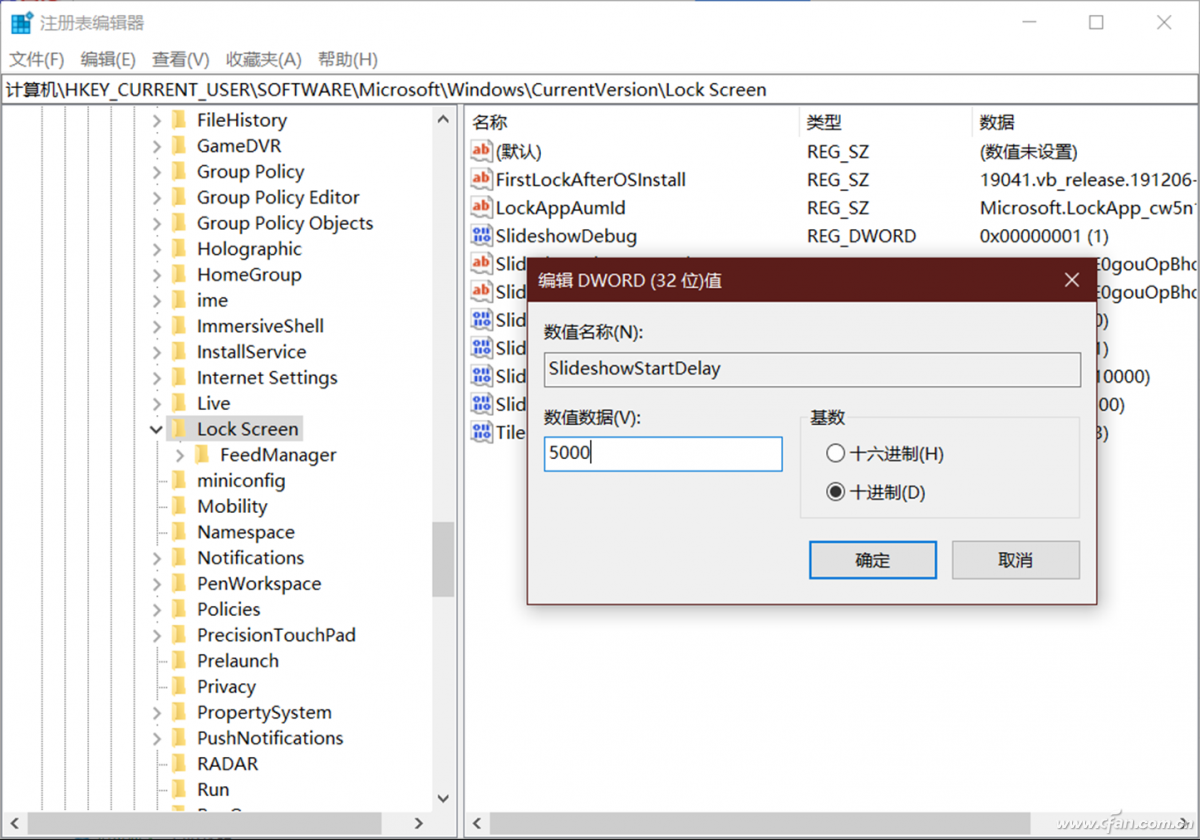Select 十六进制(H) hexadecimal radio button
1200x840 pixels.
[x=836, y=454]
